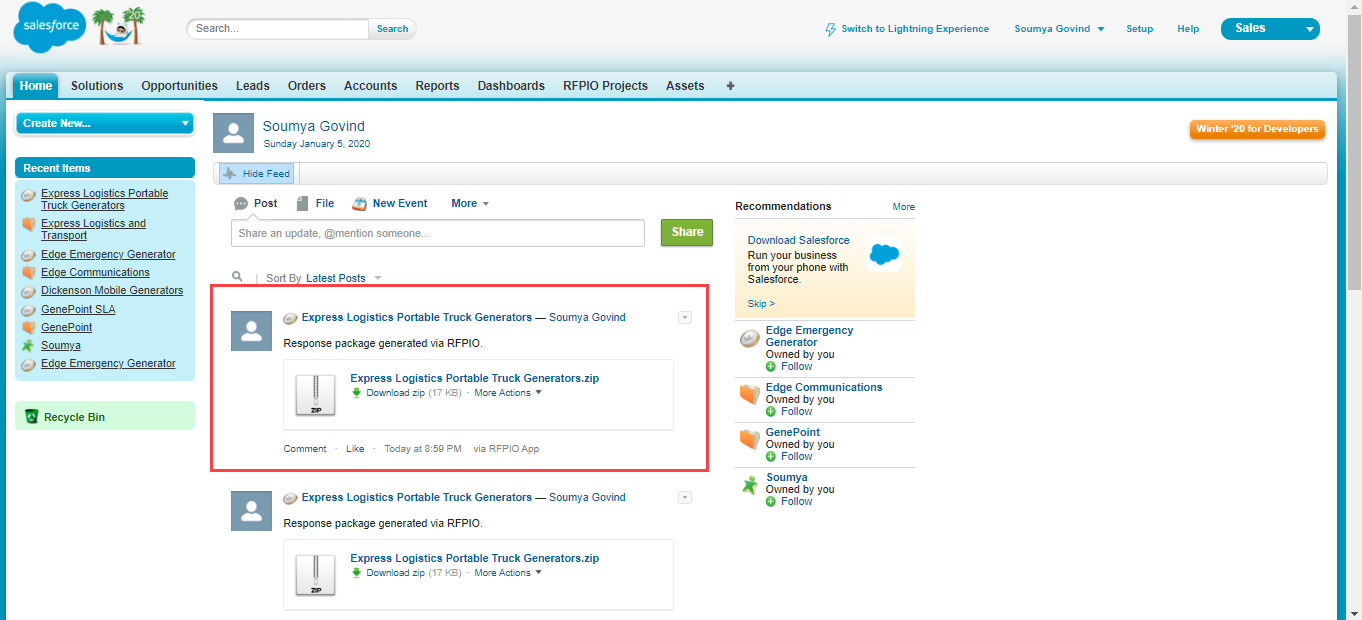
Task: Expand the More menu in the publisher
Action: tap(470, 203)
